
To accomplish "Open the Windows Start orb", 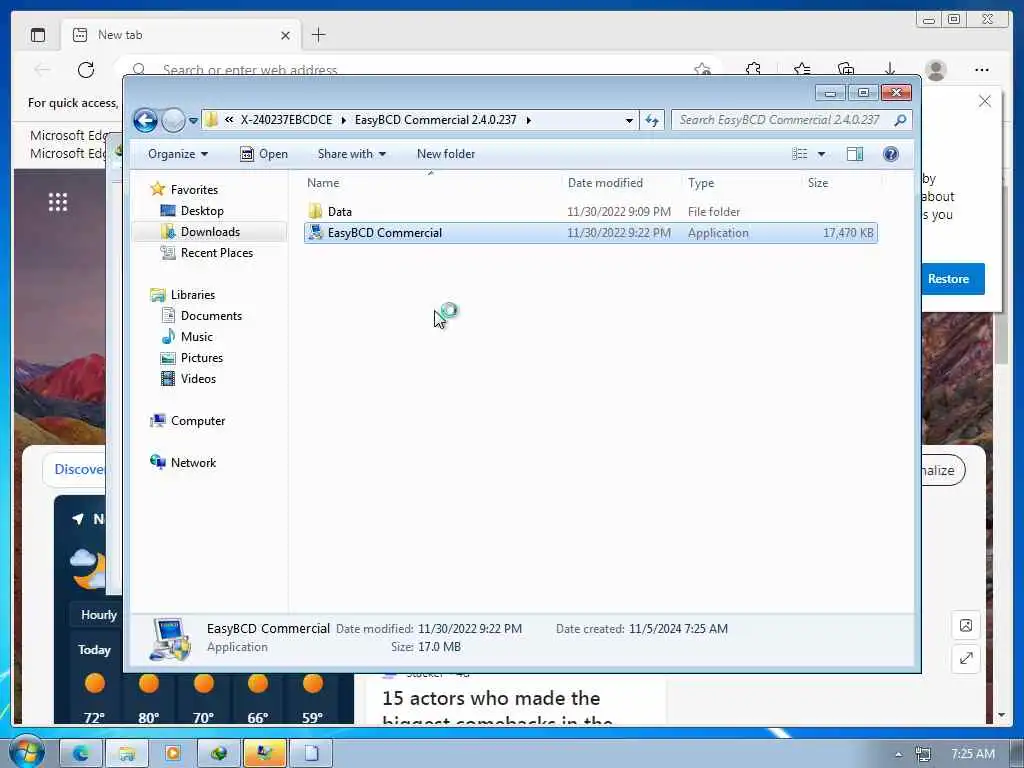I will (x=26, y=752).
